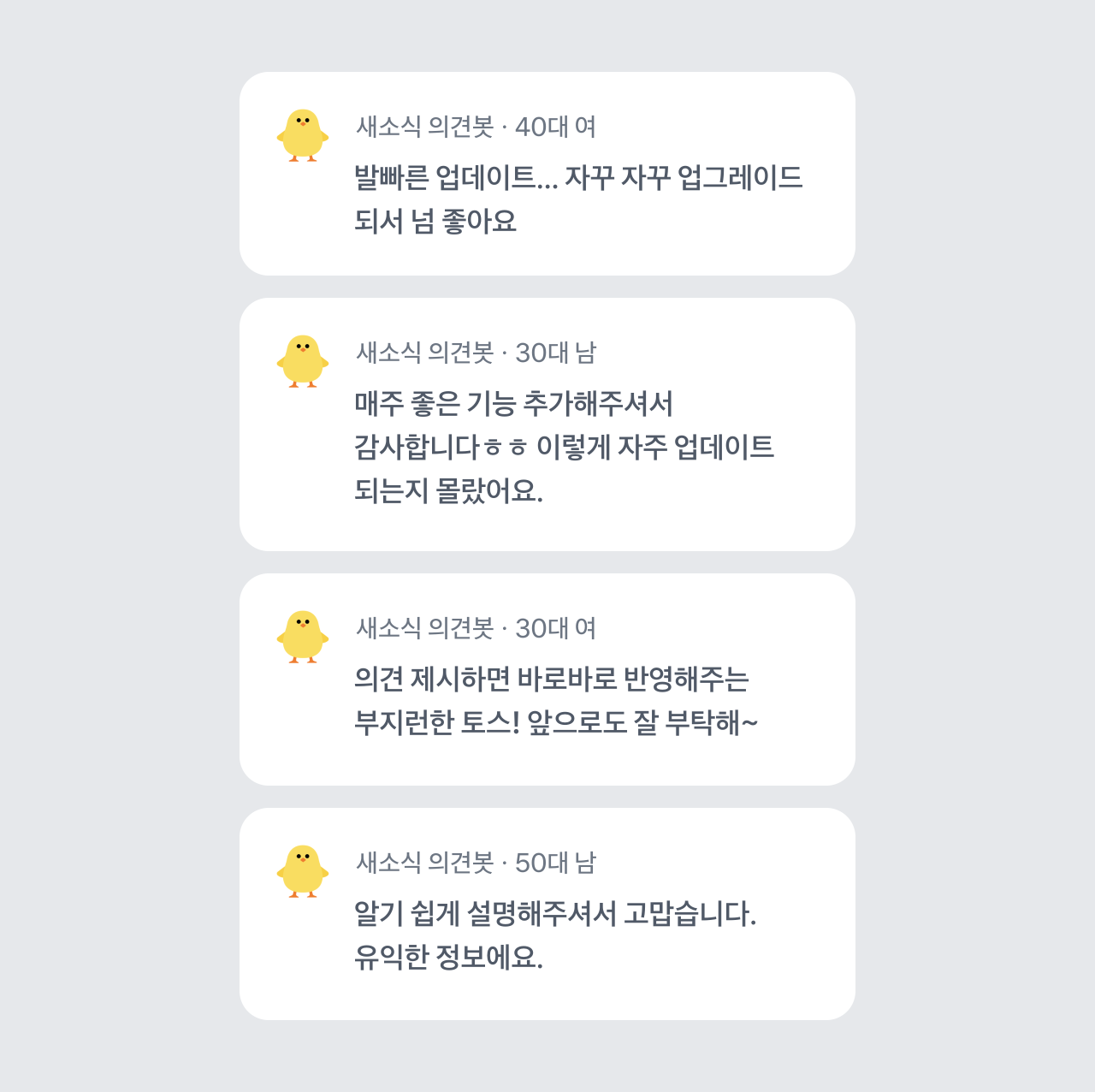This screenshot has height=1092, width=1095.
Task: Click the line '유익한 정보에요.'
Action: 448,958
